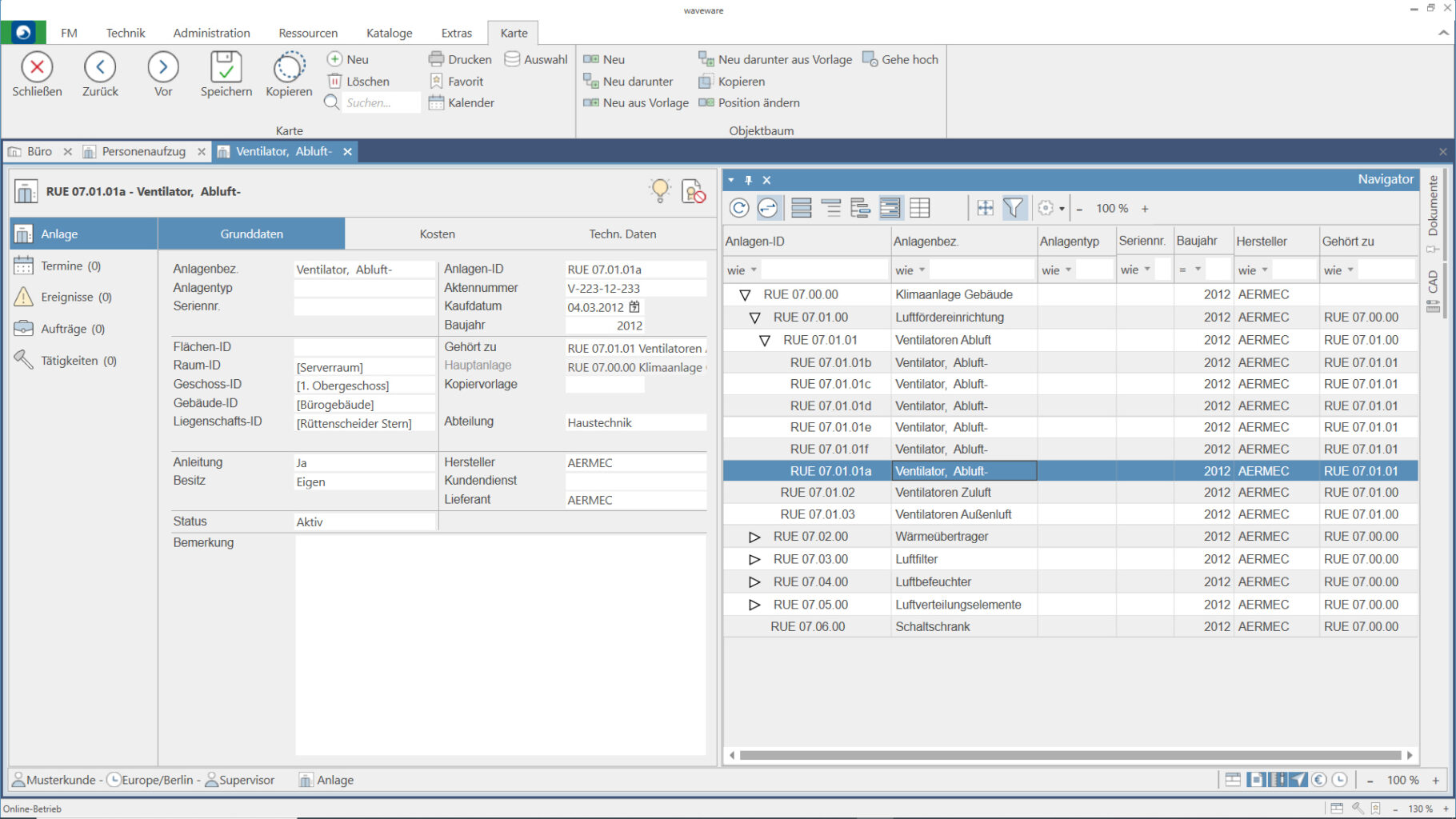Refresh the Navigator tree view
The height and width of the screenshot is (819, 1456).
[739, 209]
